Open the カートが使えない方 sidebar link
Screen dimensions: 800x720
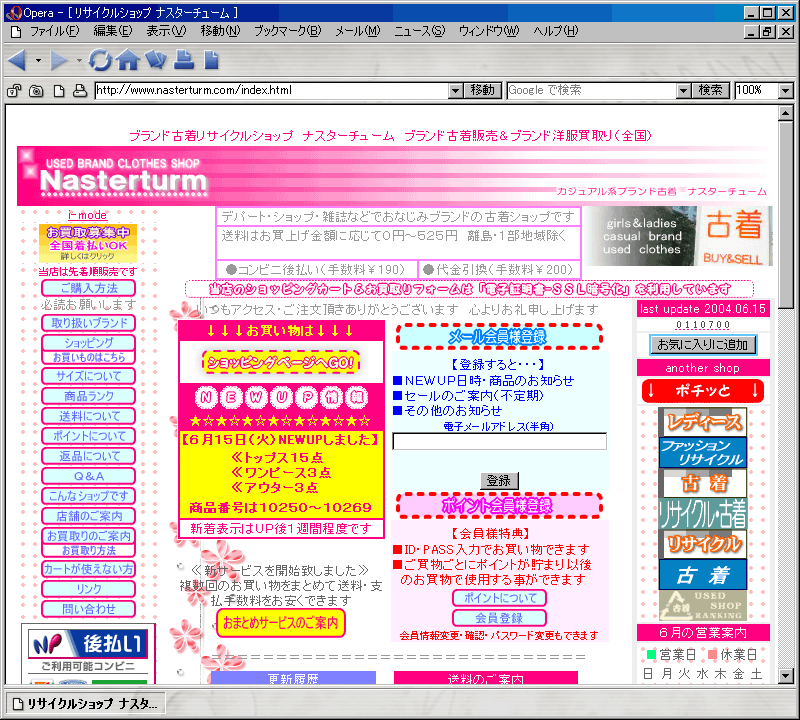click(x=88, y=569)
